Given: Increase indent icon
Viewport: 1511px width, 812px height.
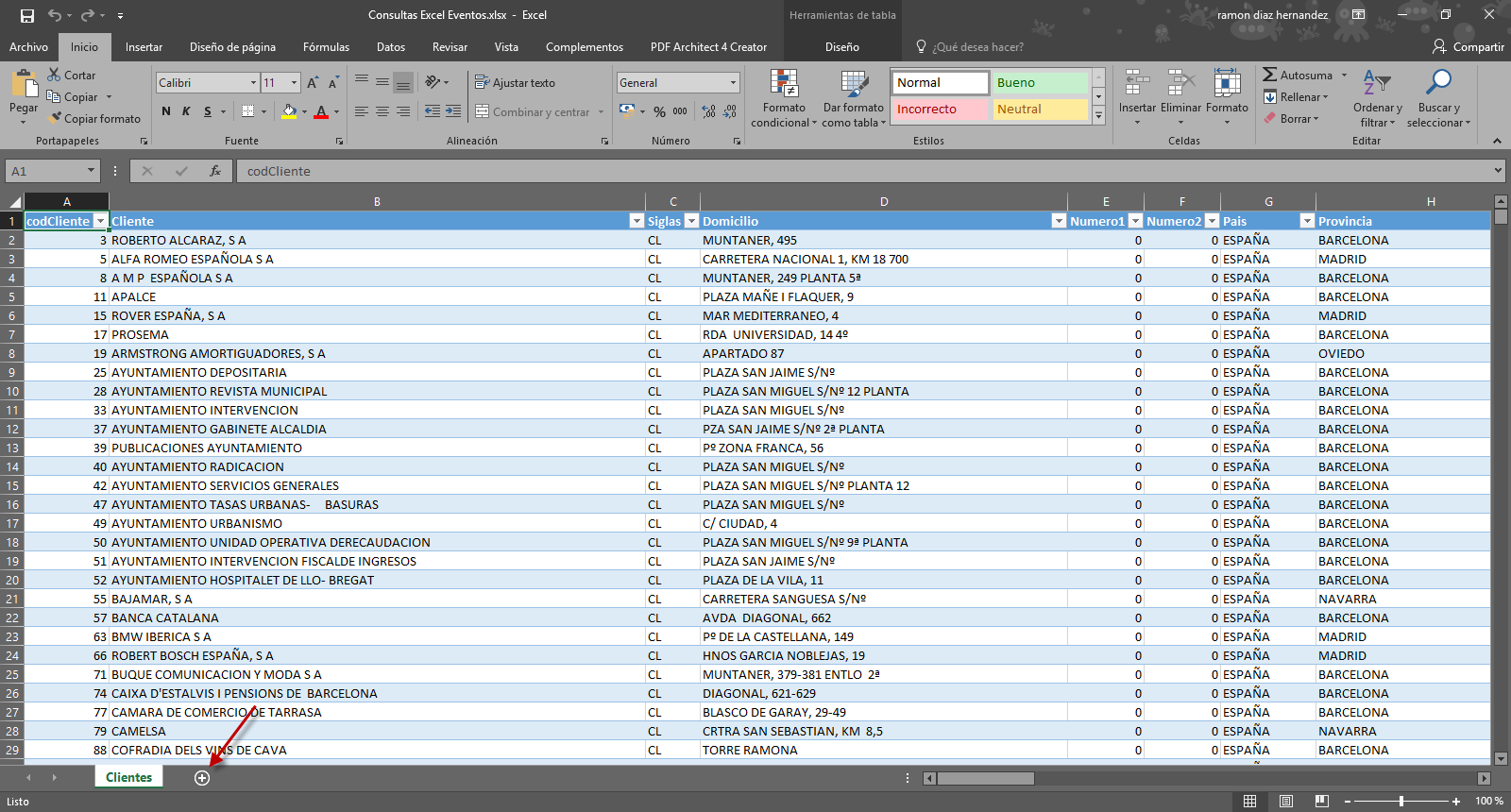Looking at the screenshot, I should [x=453, y=111].
